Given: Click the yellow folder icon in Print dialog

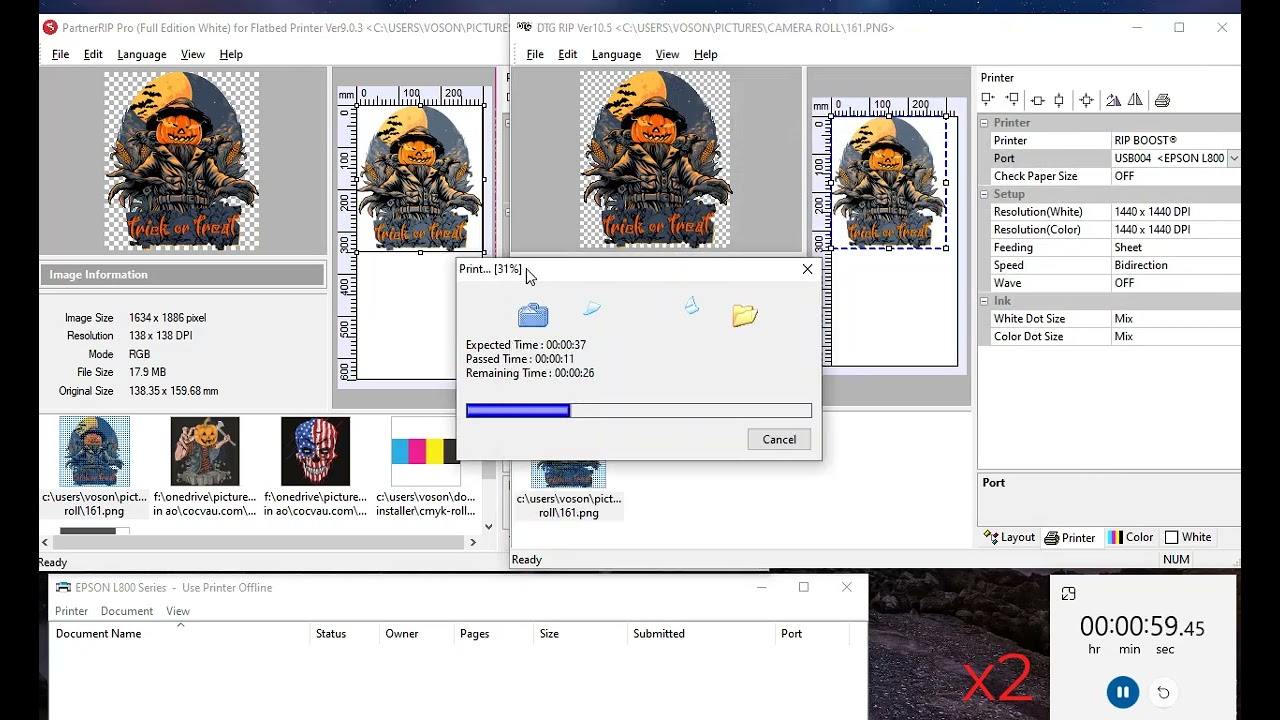Looking at the screenshot, I should [x=745, y=315].
